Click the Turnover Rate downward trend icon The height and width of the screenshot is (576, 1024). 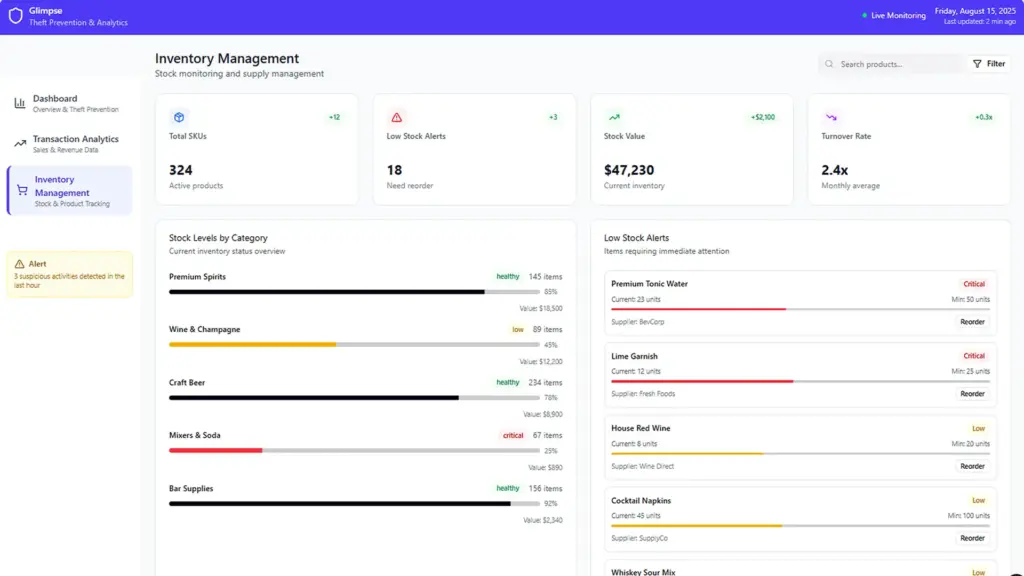pyautogui.click(x=831, y=117)
